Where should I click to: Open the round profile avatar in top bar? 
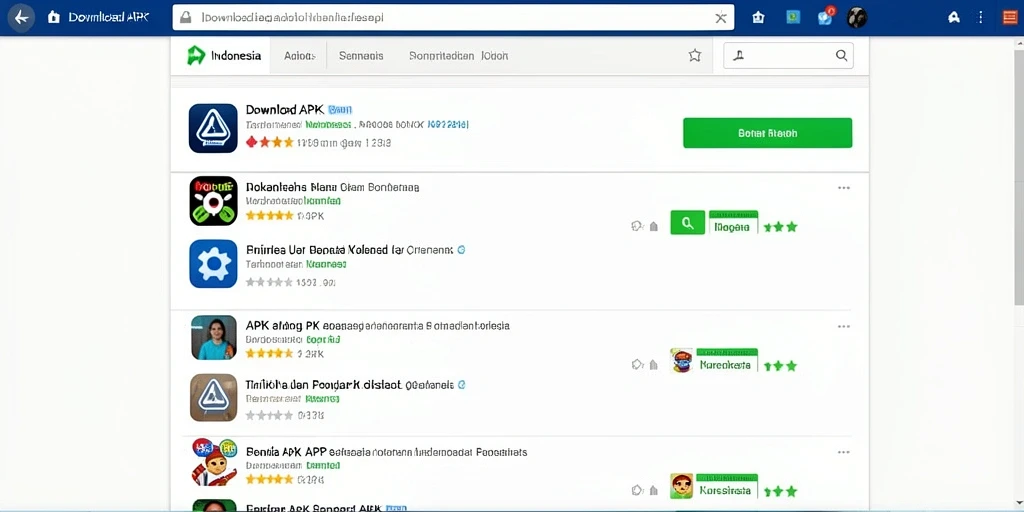[857, 18]
